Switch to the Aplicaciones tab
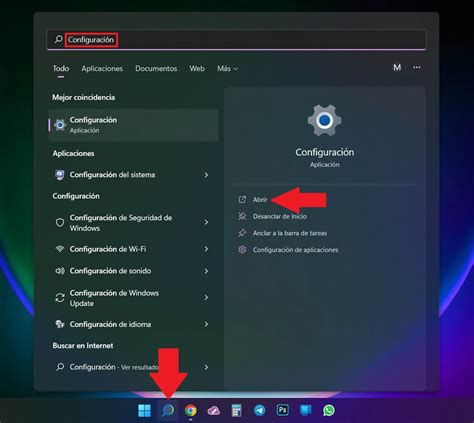Screen dimensions: 474x423 [102, 68]
